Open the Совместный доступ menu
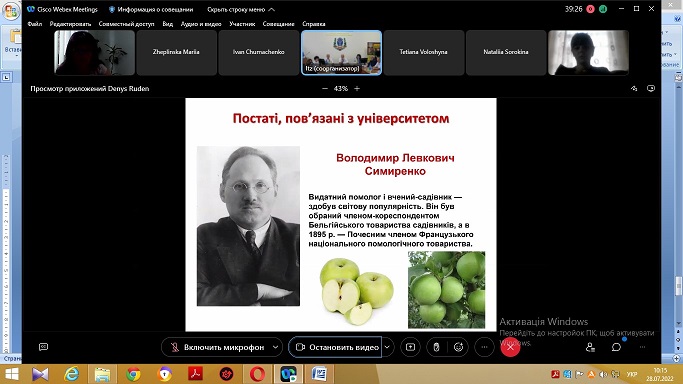Screen dimensions: 683x384 click(126, 24)
